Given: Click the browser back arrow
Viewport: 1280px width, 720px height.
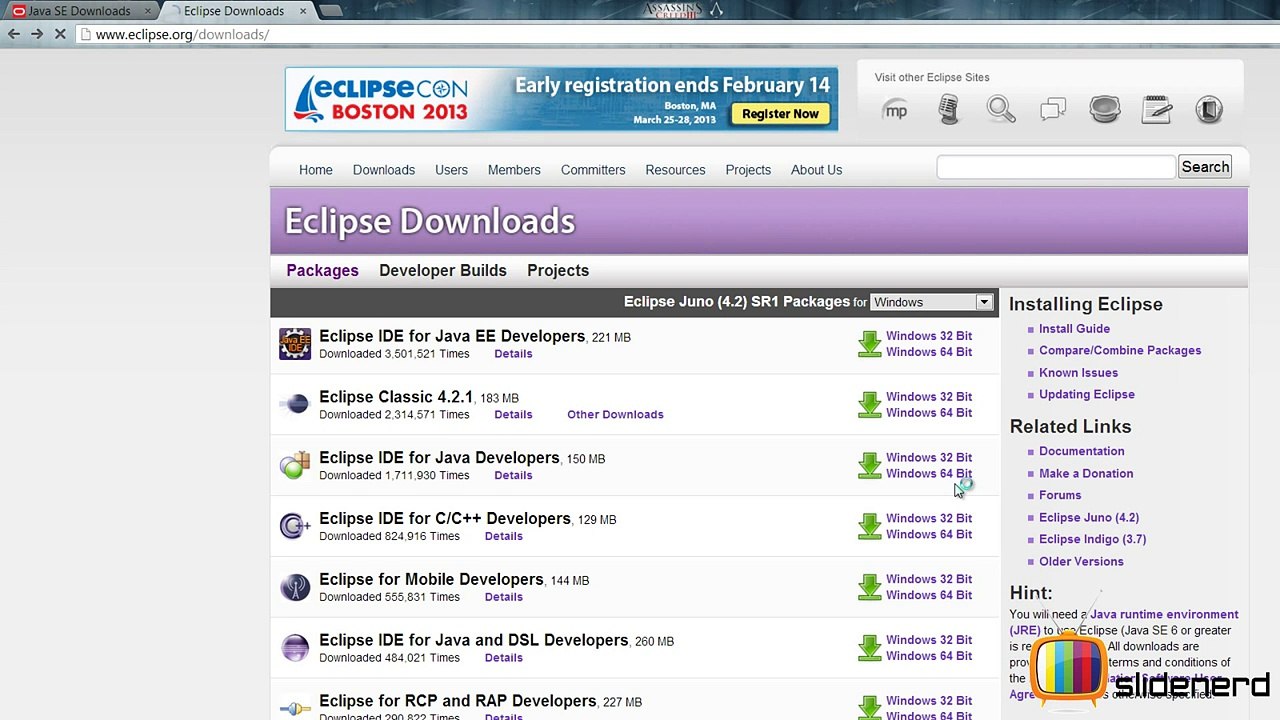Looking at the screenshot, I should 14,34.
